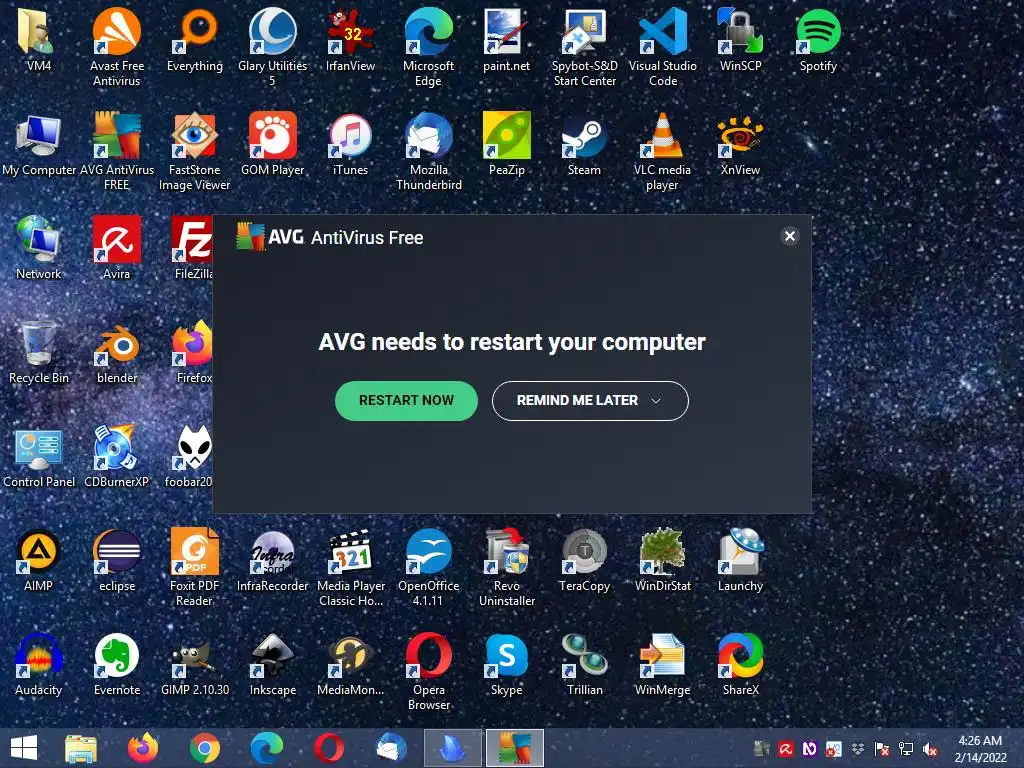Open the Everything search shortcut
The width and height of the screenshot is (1024, 768).
pos(195,39)
